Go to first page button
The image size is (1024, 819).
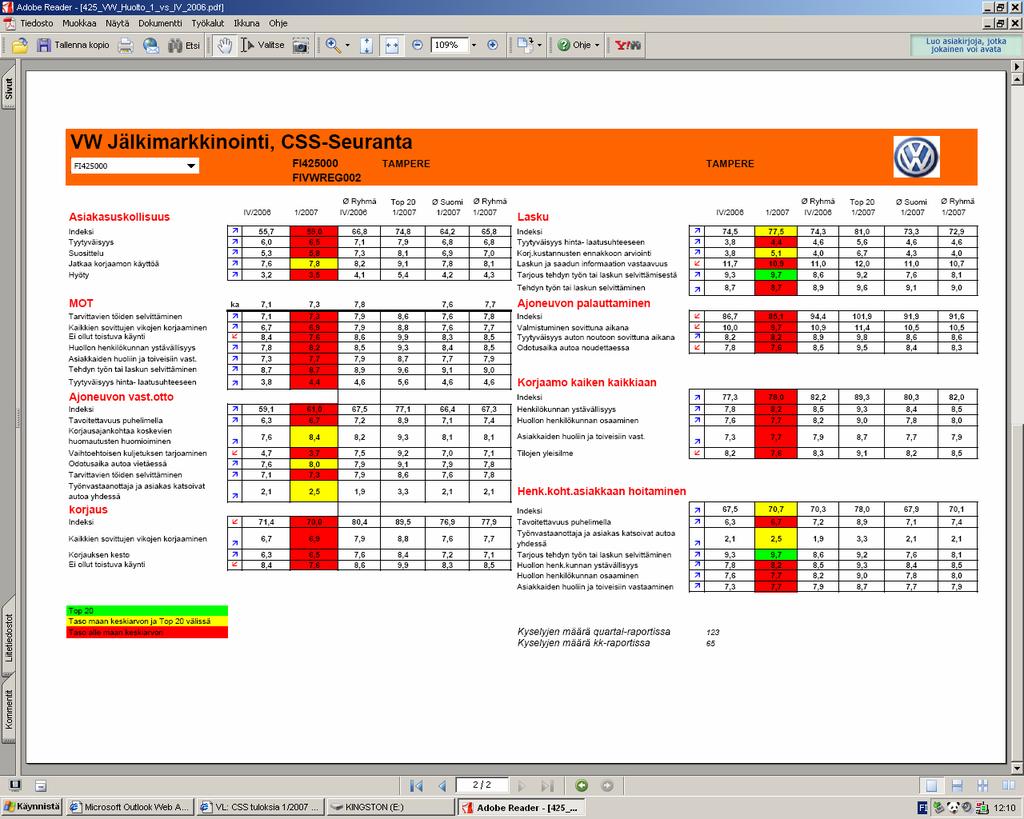416,786
